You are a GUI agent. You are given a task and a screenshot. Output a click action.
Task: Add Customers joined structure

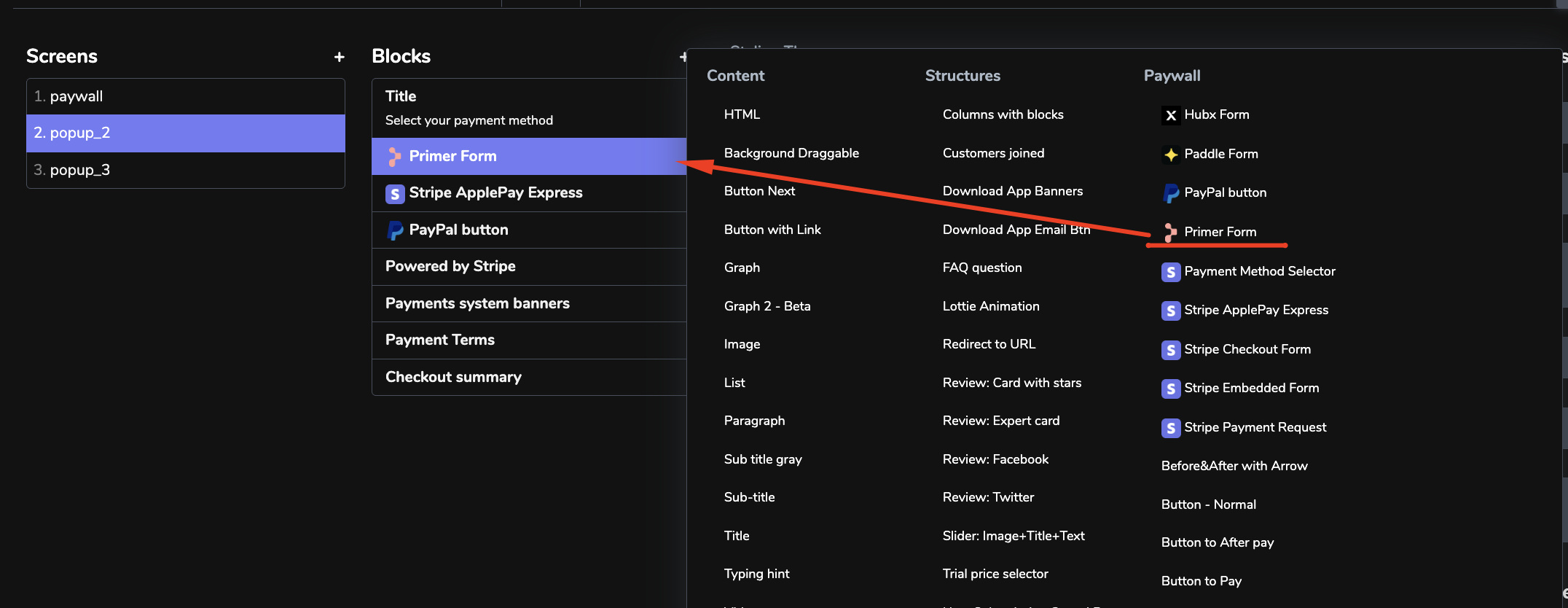[x=993, y=153]
